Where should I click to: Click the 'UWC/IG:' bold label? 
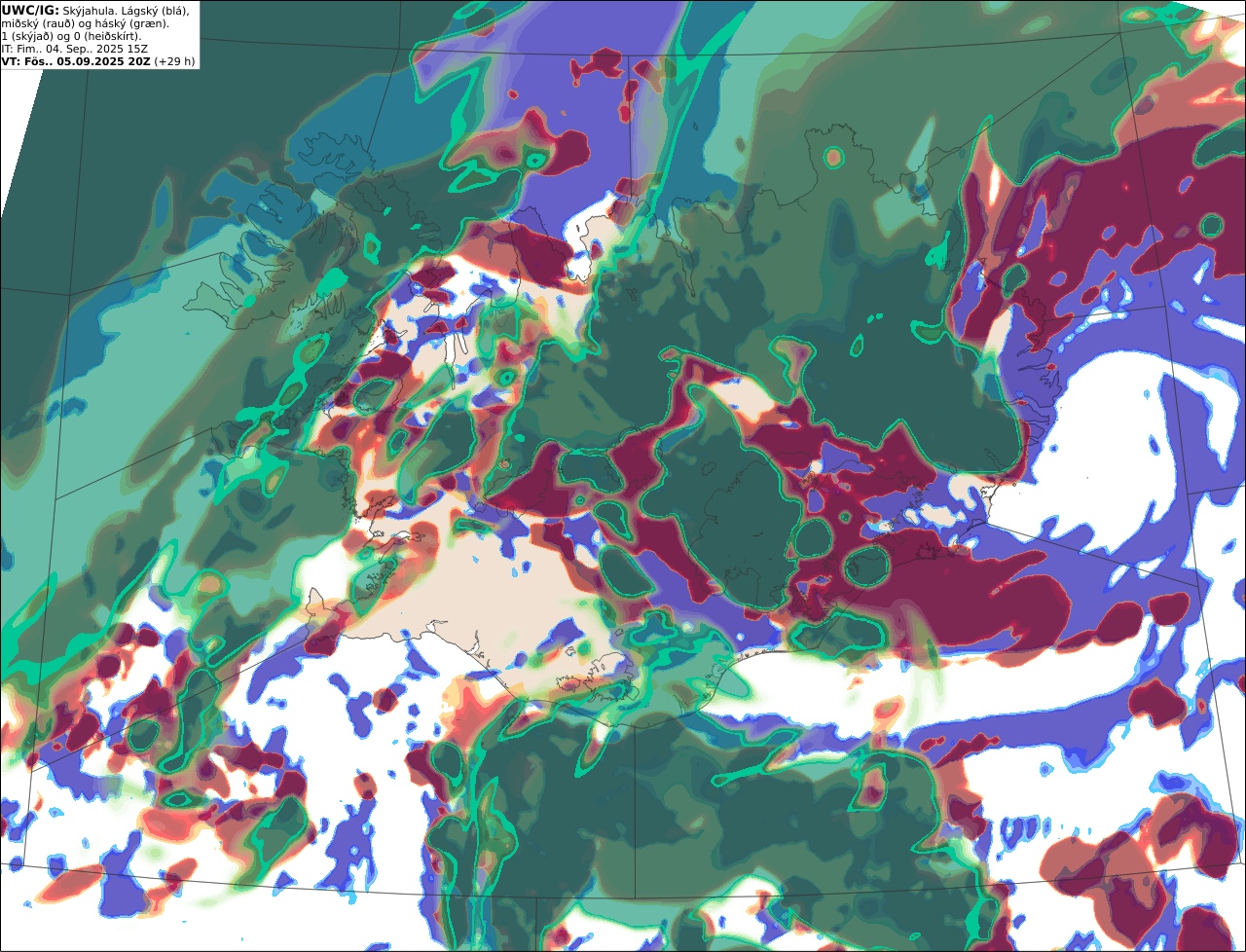coord(30,10)
